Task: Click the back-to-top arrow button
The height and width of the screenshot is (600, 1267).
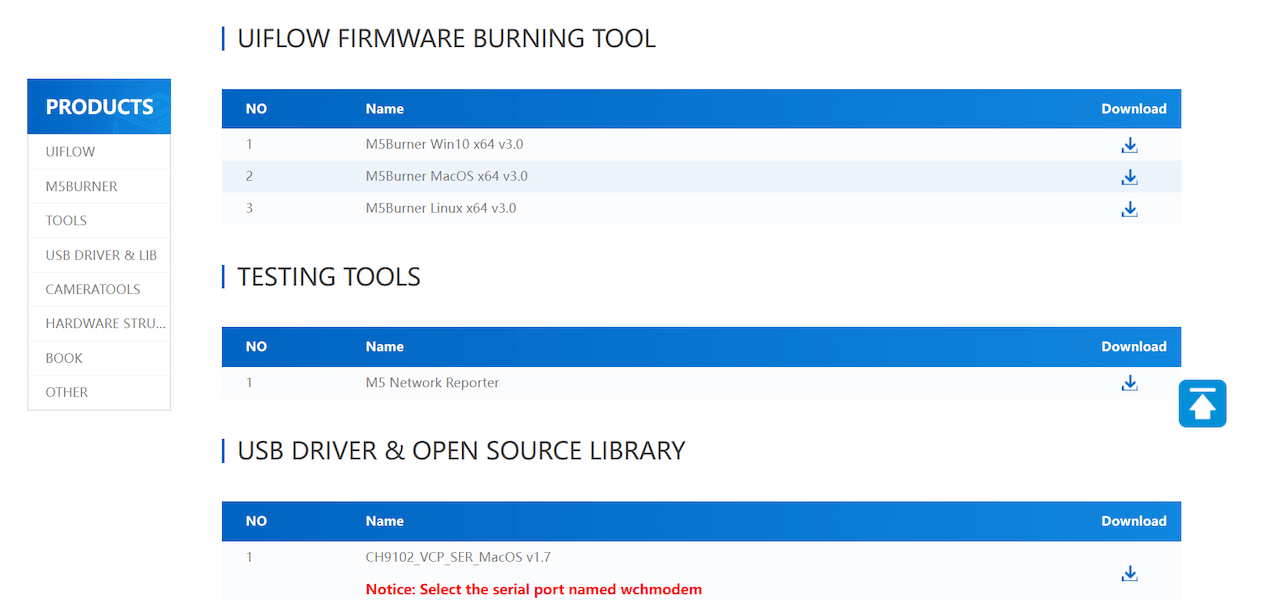Action: pos(1202,404)
